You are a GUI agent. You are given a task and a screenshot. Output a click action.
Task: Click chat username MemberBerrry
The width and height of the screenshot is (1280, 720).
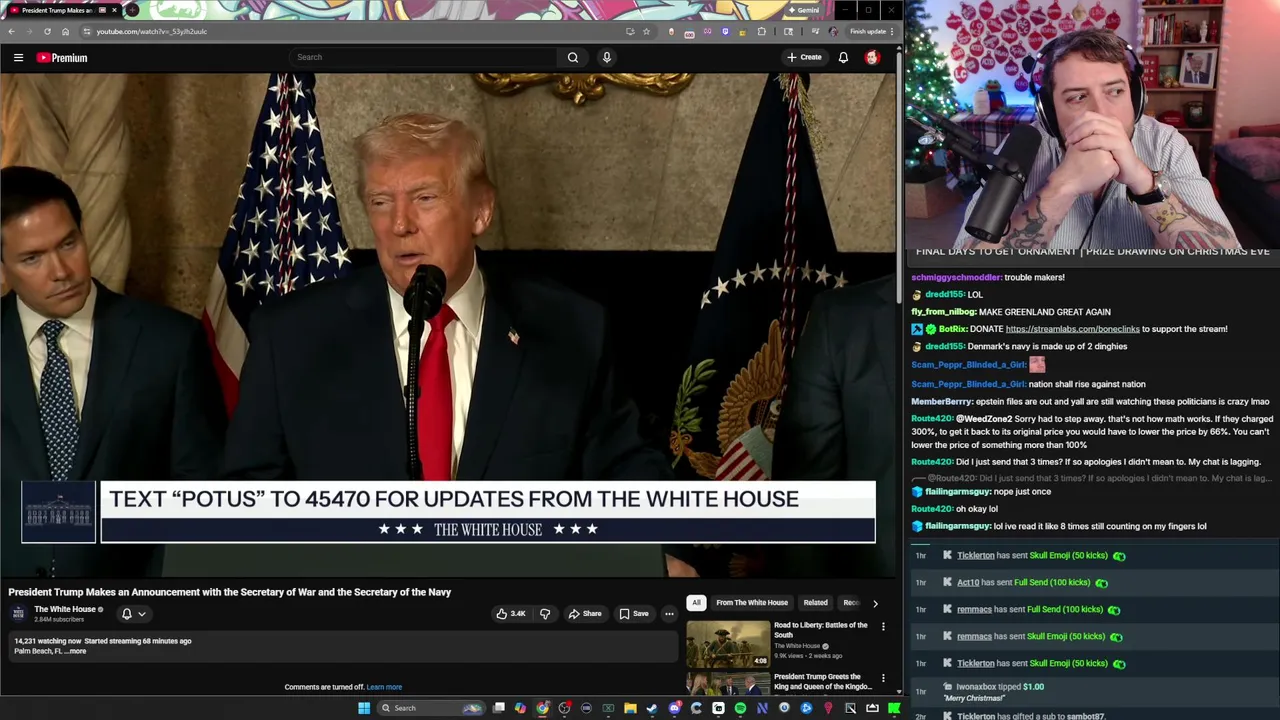click(x=941, y=402)
